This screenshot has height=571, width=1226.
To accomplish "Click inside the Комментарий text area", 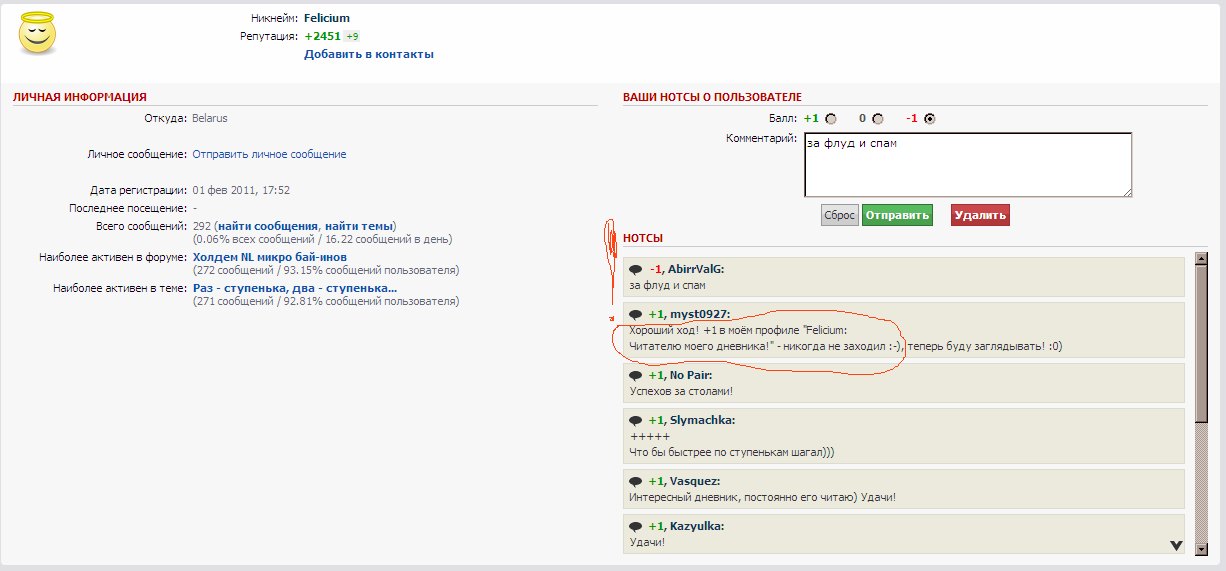I will (x=967, y=165).
